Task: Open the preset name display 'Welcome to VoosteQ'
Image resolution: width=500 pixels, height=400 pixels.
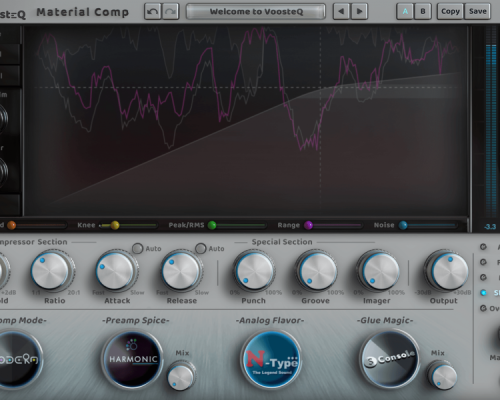Action: (x=256, y=12)
